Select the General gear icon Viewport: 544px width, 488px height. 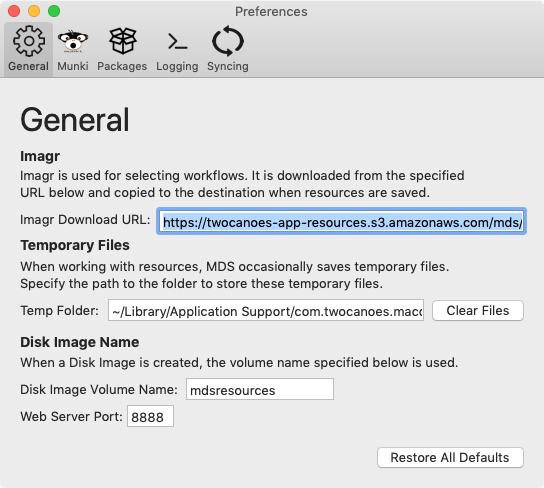coord(29,41)
